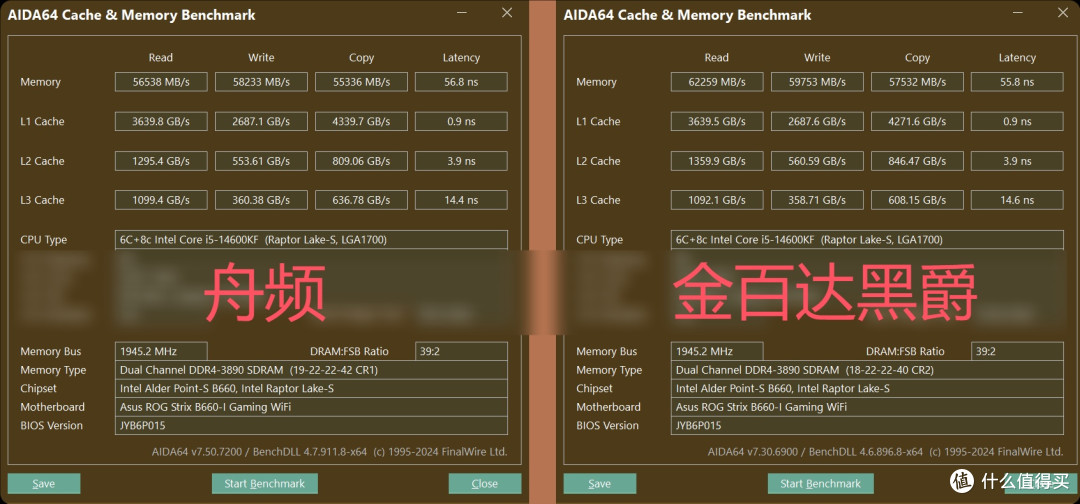1080x504 pixels.
Task: Click the L1 Cache Write field 2687.1 GB/s
Action: click(x=261, y=121)
